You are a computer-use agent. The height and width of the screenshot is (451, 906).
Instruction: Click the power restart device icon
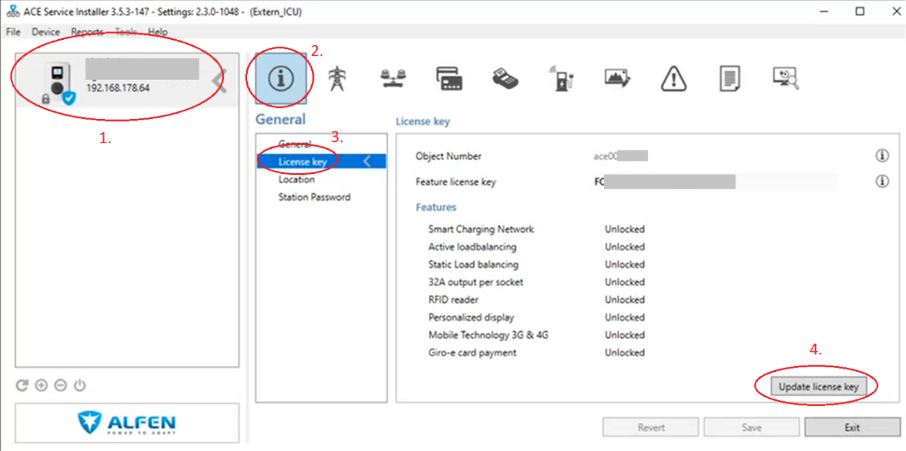point(80,386)
